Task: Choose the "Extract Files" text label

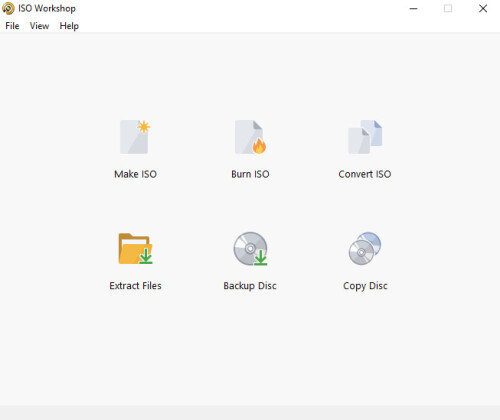Action: point(135,286)
